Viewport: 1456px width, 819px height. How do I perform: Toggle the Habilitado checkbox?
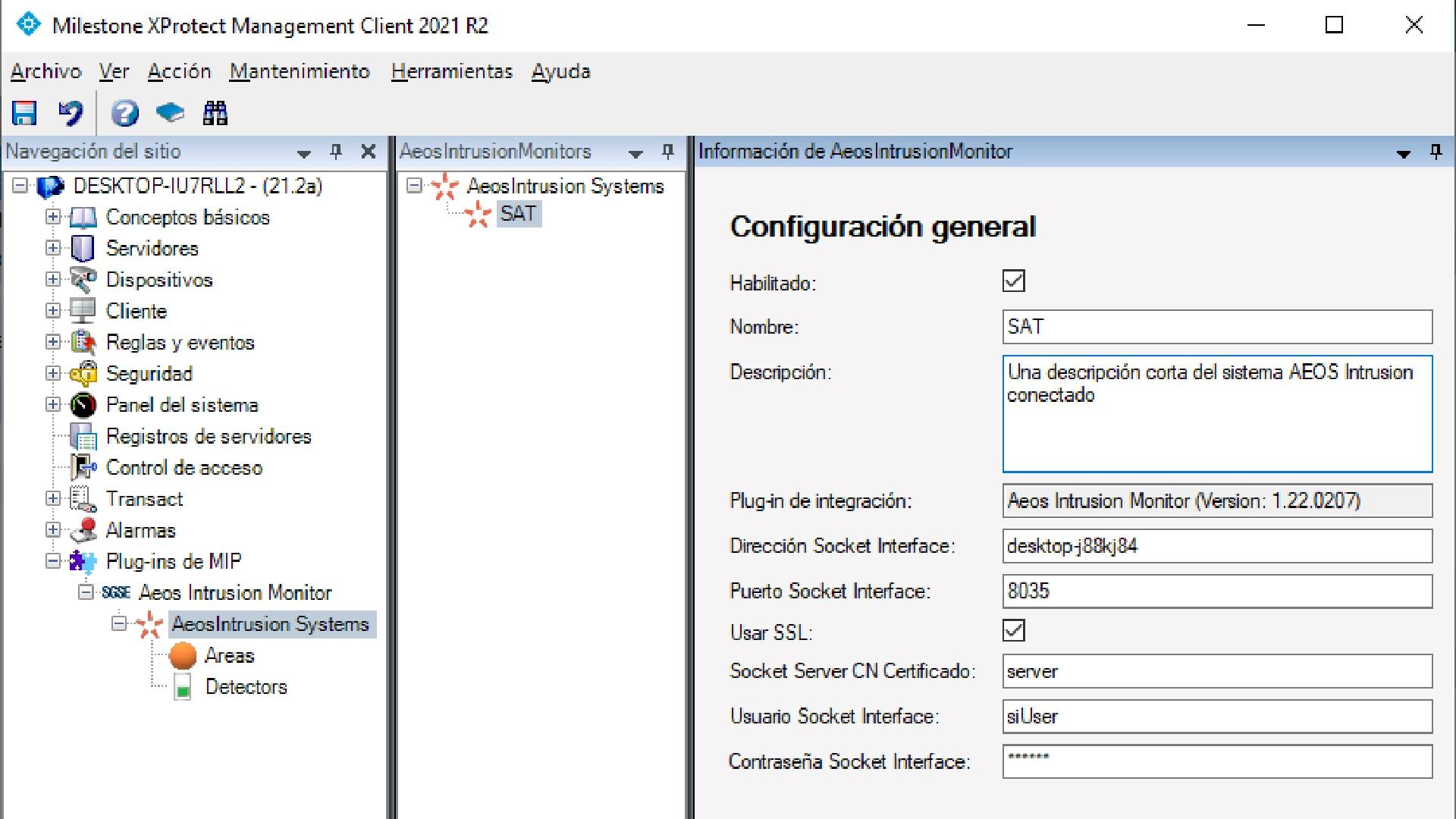(1014, 281)
